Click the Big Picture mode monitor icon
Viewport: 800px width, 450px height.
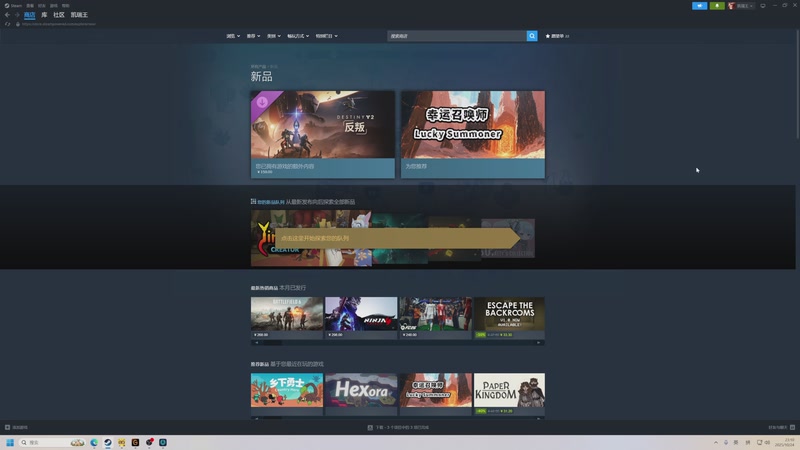coord(763,6)
